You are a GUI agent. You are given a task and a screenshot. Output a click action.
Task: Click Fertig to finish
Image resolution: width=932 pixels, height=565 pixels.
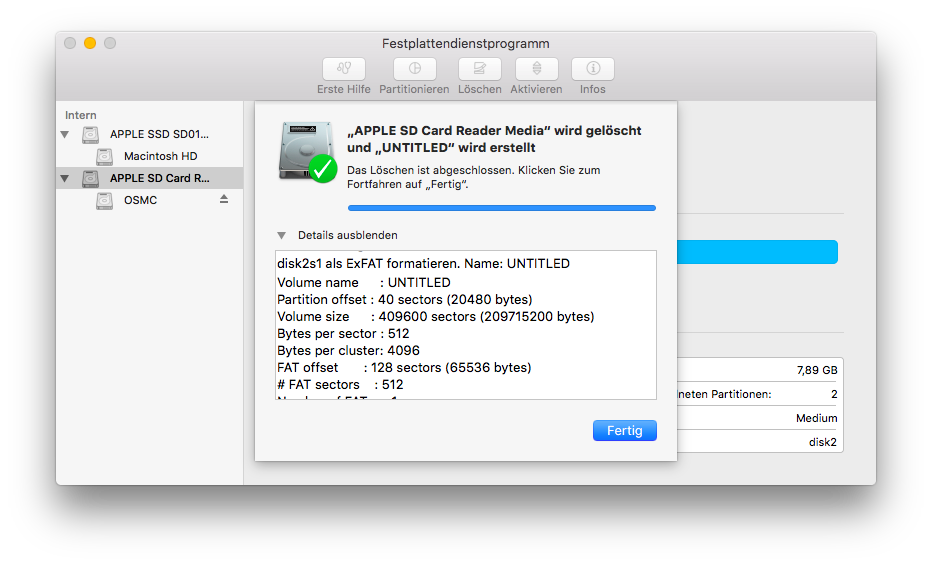coord(625,431)
